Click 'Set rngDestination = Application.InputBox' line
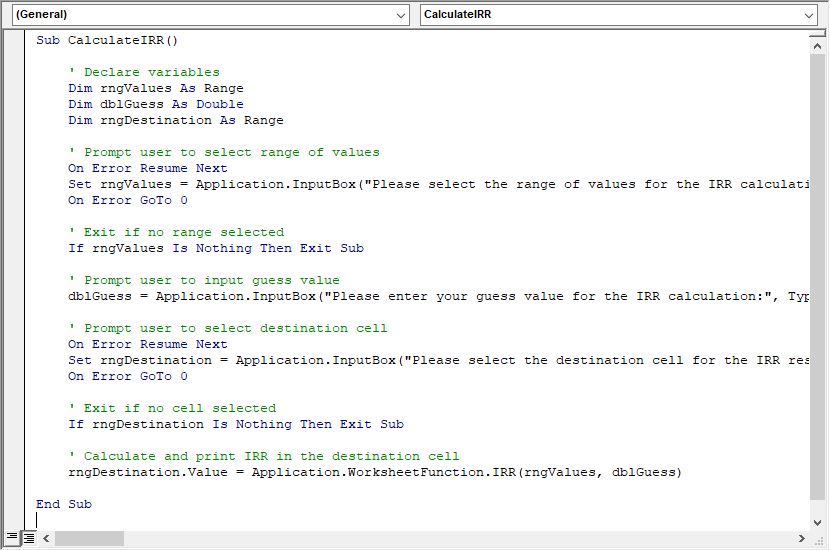Image resolution: width=830 pixels, height=550 pixels. click(438, 360)
